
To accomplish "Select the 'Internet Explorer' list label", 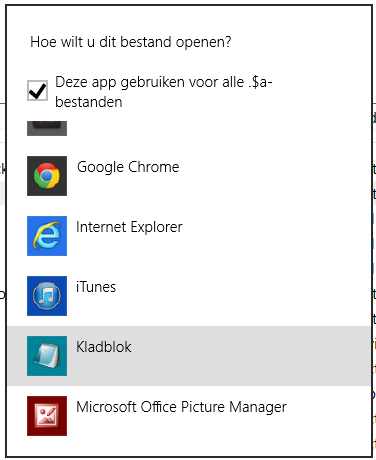I will click(129, 227).
